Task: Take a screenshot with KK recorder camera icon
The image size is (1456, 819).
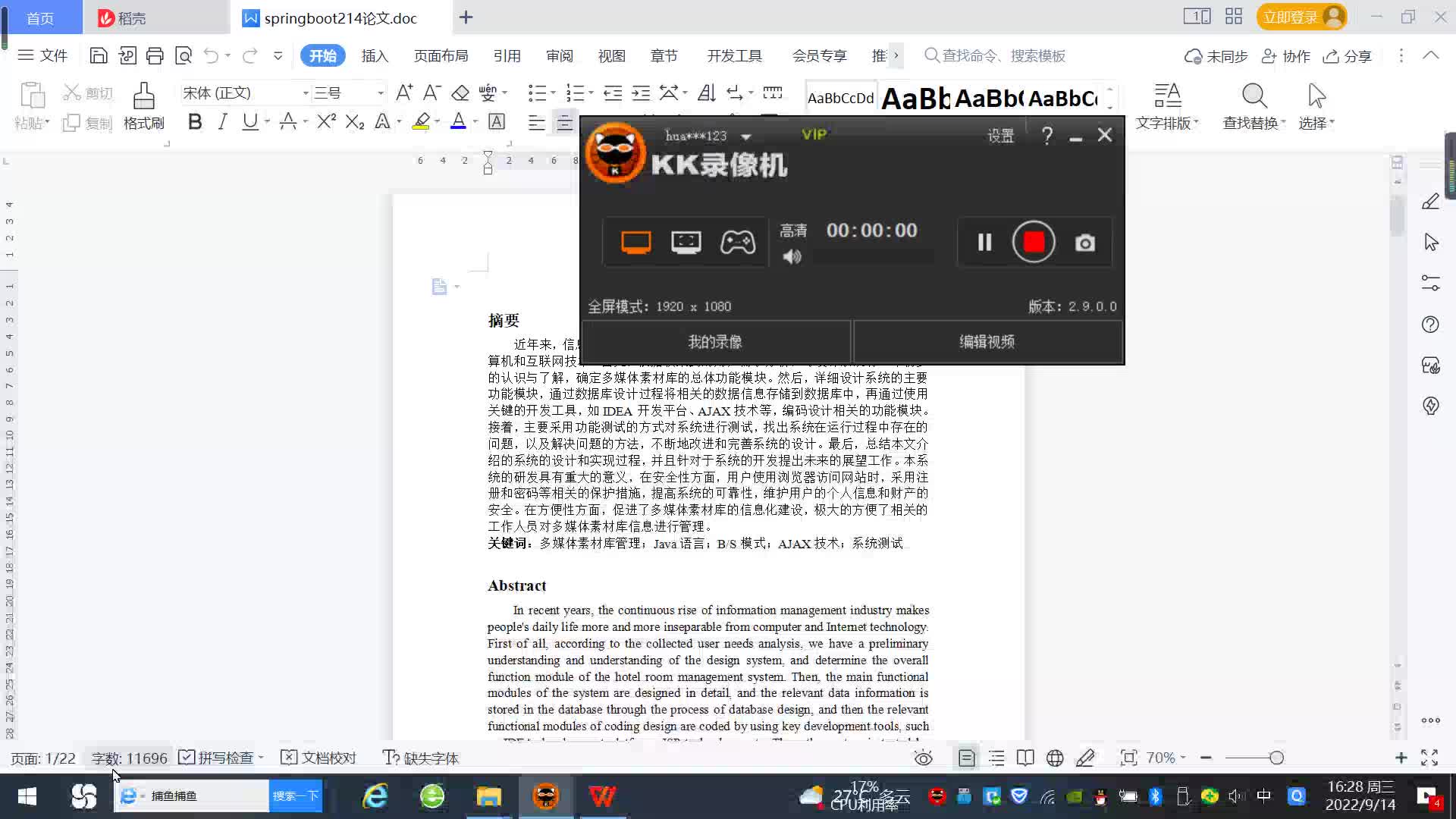Action: point(1085,243)
